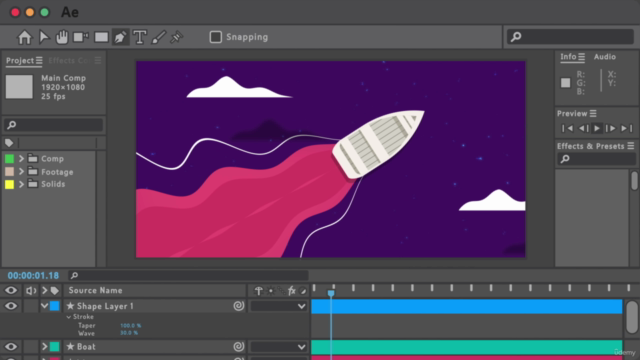Click the timeline playhead marker
The height and width of the screenshot is (360, 640).
(x=331, y=293)
